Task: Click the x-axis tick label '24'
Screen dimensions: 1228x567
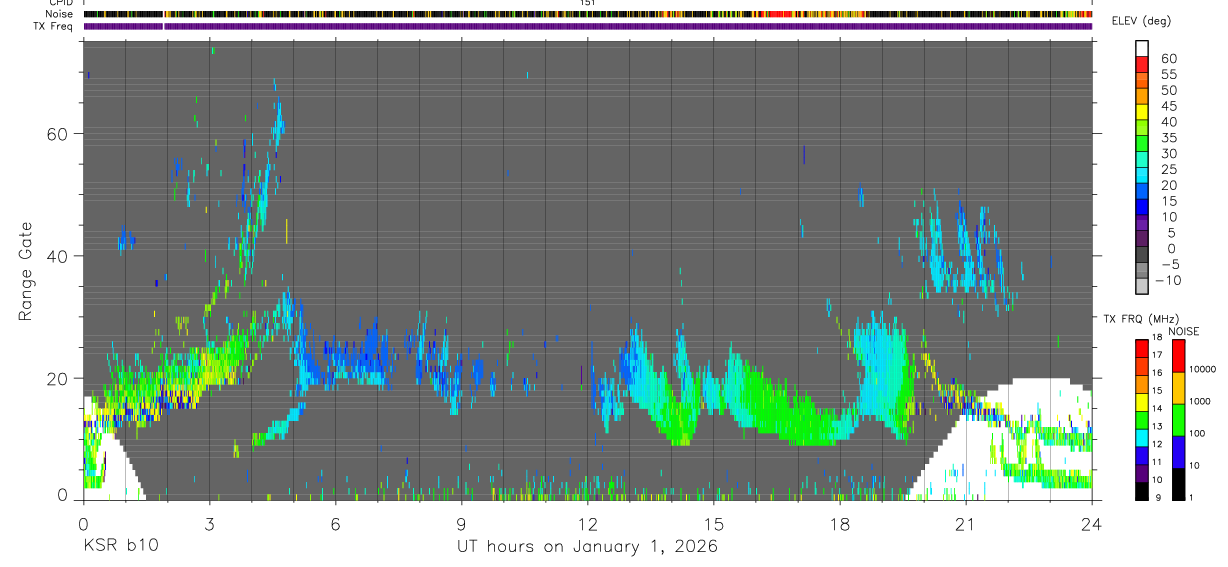Action: click(x=1092, y=523)
